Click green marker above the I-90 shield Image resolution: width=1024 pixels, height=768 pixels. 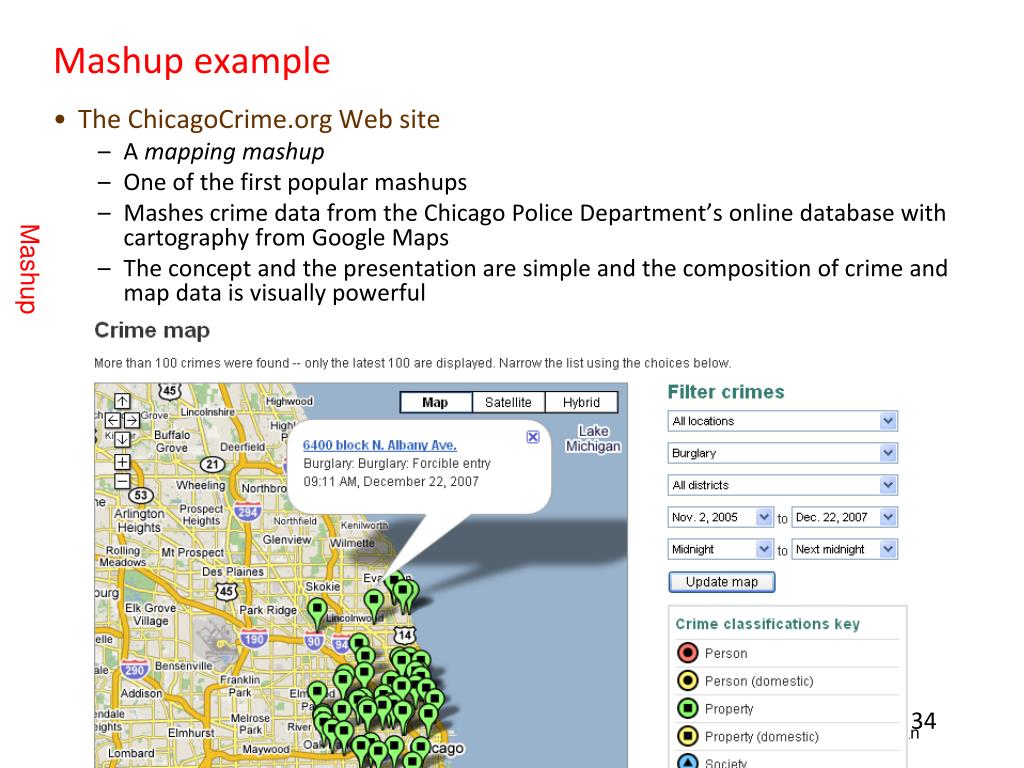(317, 611)
